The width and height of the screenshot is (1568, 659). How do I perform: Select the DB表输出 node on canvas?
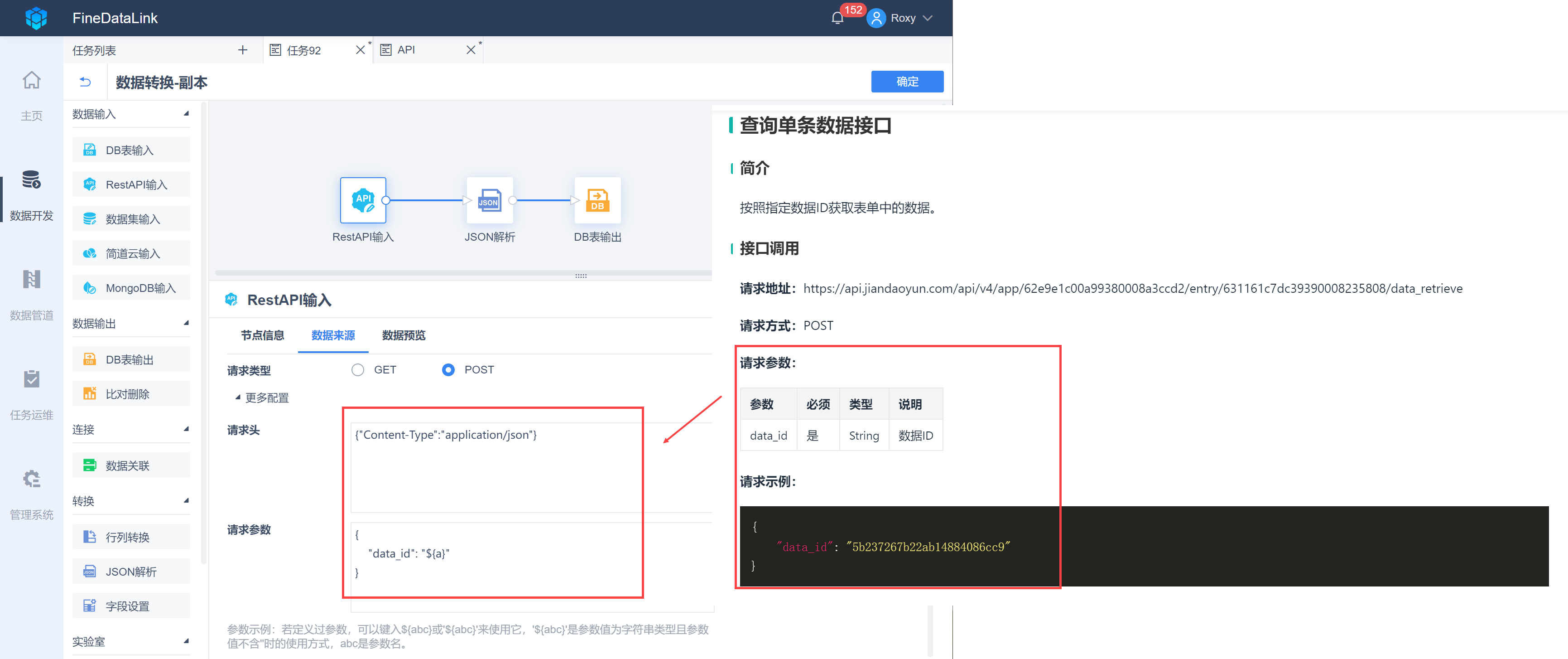597,200
